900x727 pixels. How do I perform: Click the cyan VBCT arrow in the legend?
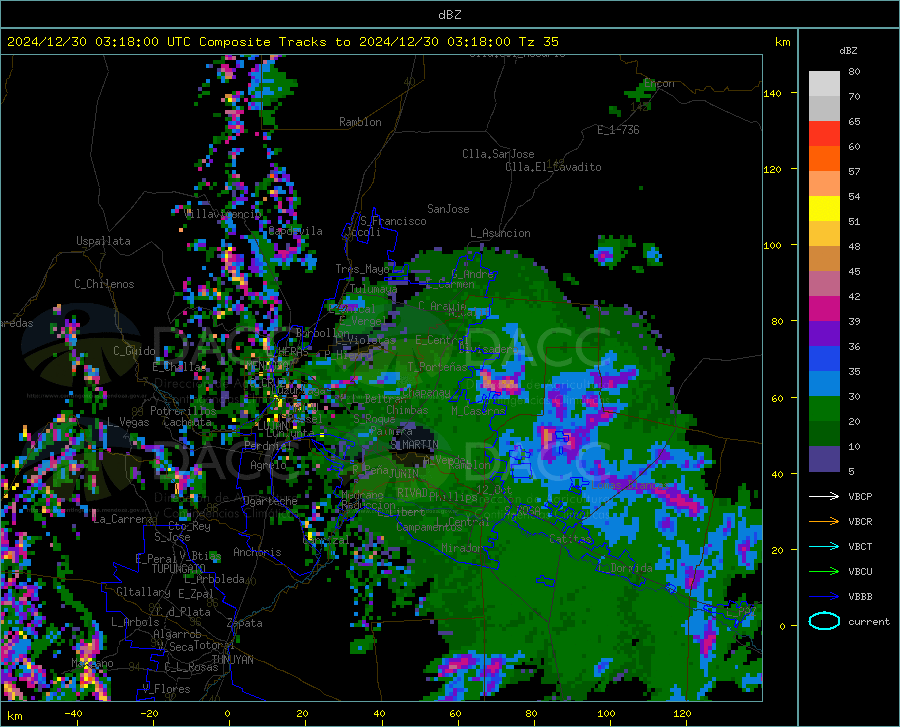(x=824, y=546)
